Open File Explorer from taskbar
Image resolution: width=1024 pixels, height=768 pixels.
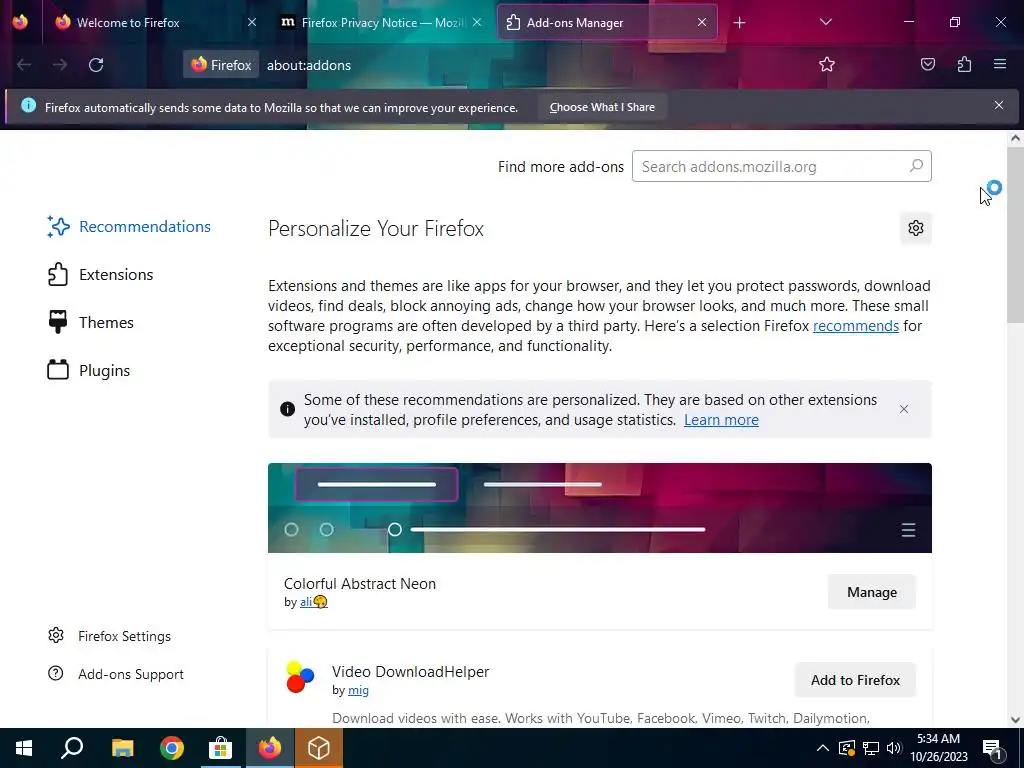tap(122, 748)
